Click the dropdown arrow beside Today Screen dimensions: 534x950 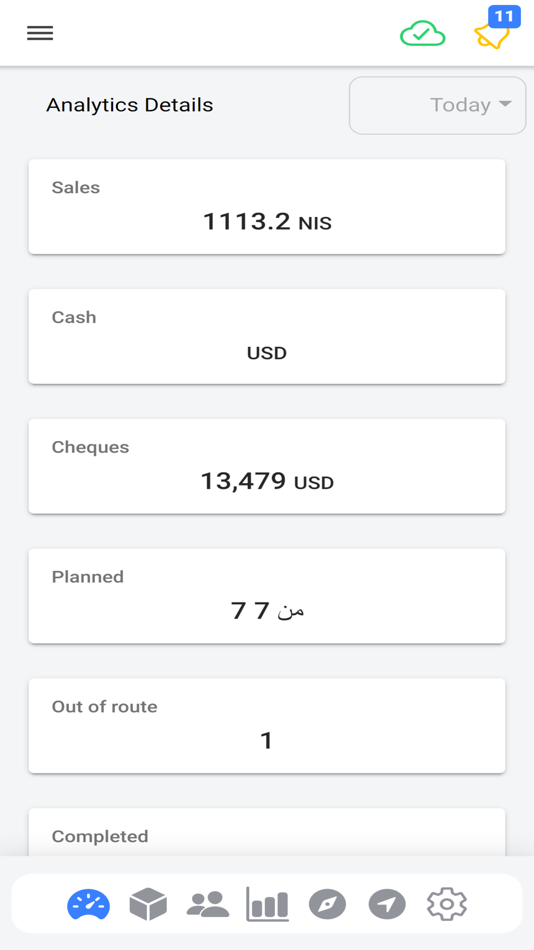click(505, 104)
